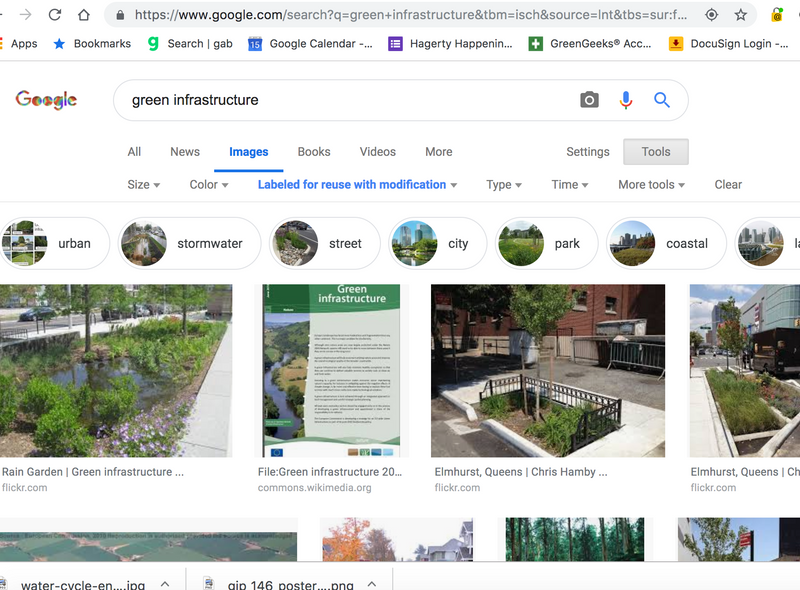Screen dimensions: 800x590
Task: Bookmark this page with the star icon
Action: [741, 15]
